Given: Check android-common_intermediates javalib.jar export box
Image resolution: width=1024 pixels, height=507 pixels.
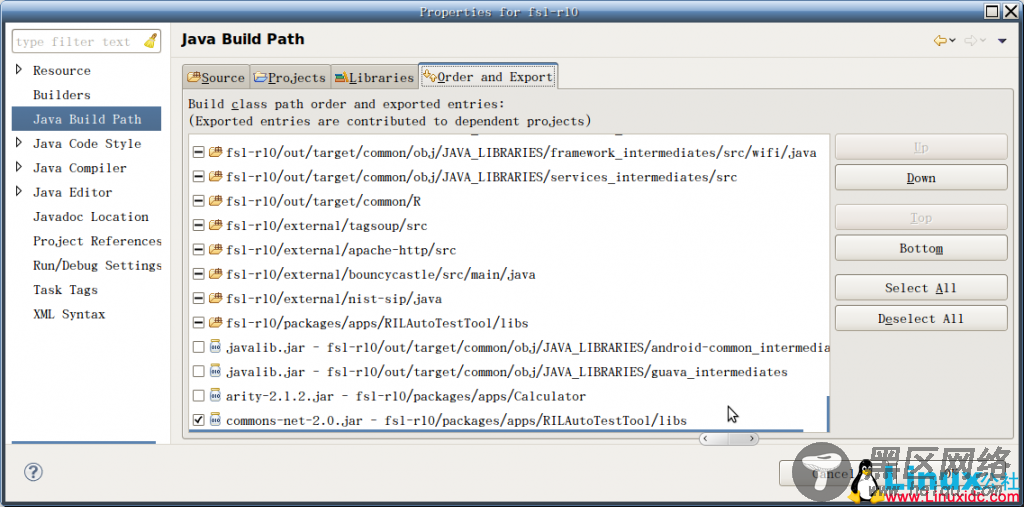Looking at the screenshot, I should [x=199, y=347].
